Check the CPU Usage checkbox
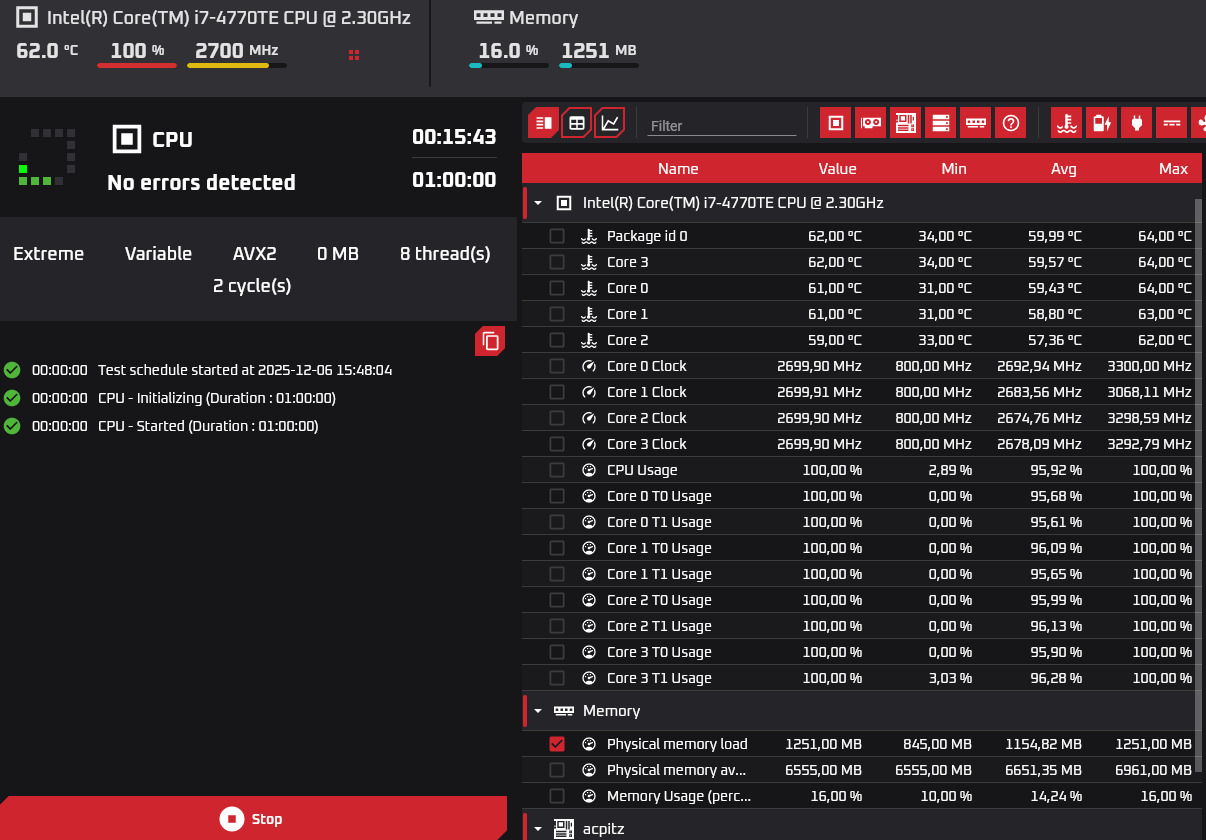 pos(557,470)
